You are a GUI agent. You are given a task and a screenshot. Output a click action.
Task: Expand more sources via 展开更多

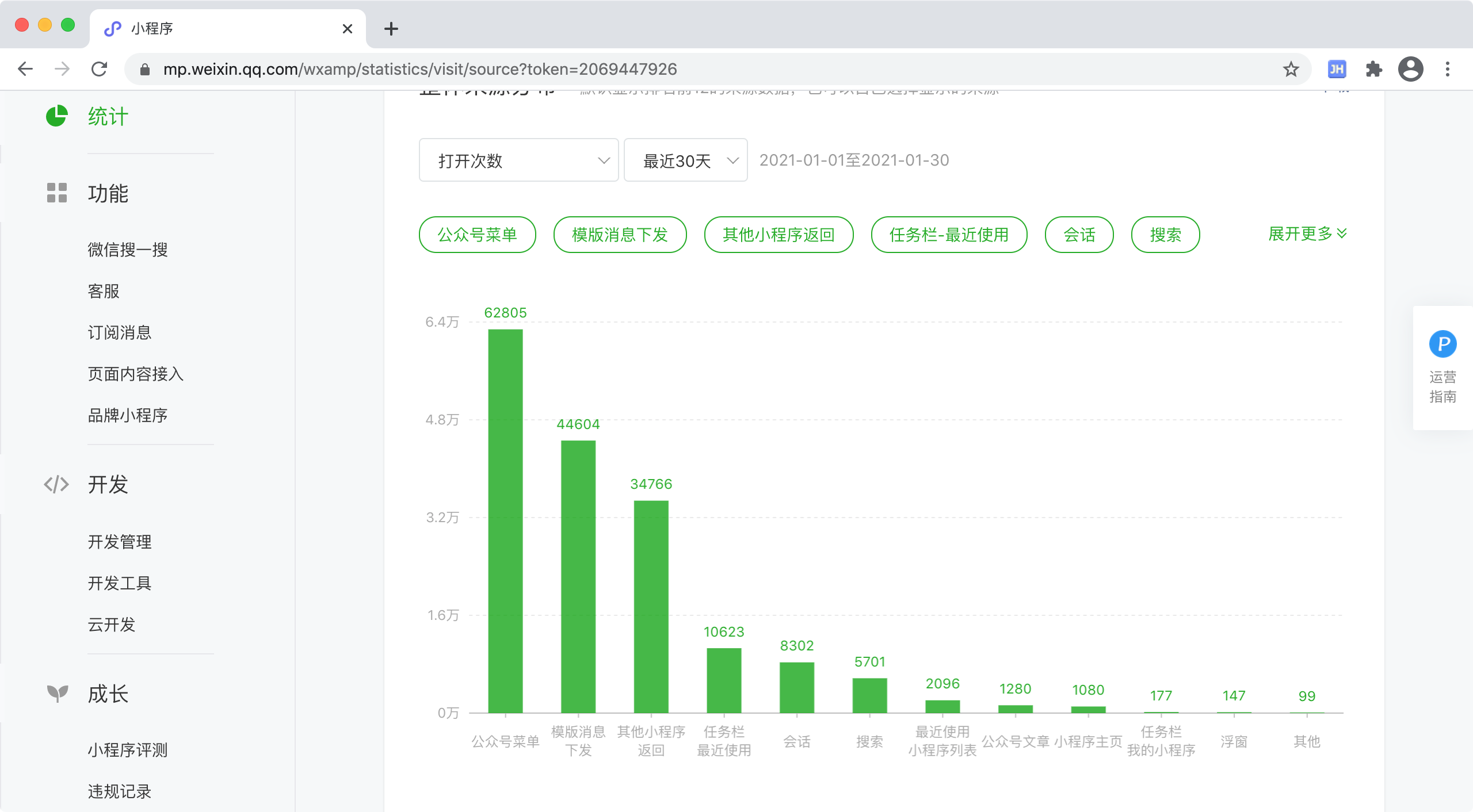click(1307, 233)
